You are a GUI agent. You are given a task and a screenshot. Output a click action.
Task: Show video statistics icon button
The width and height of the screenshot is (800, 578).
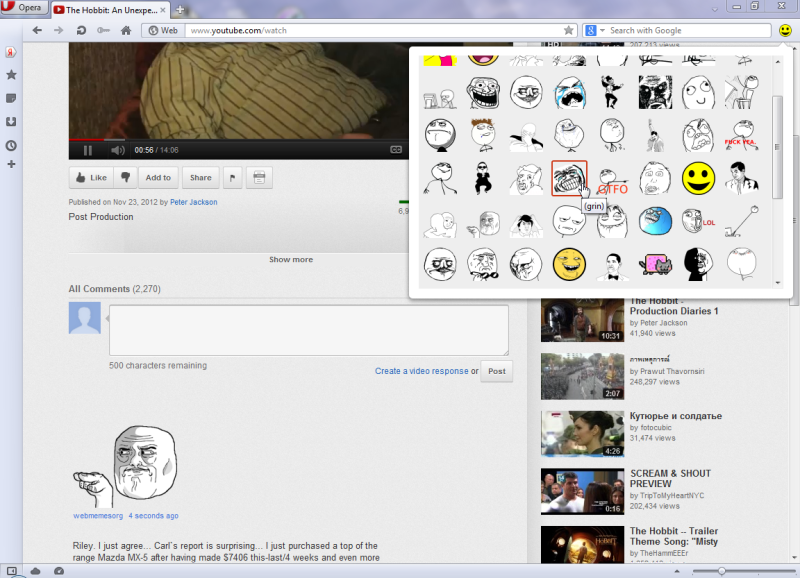pyautogui.click(x=259, y=178)
